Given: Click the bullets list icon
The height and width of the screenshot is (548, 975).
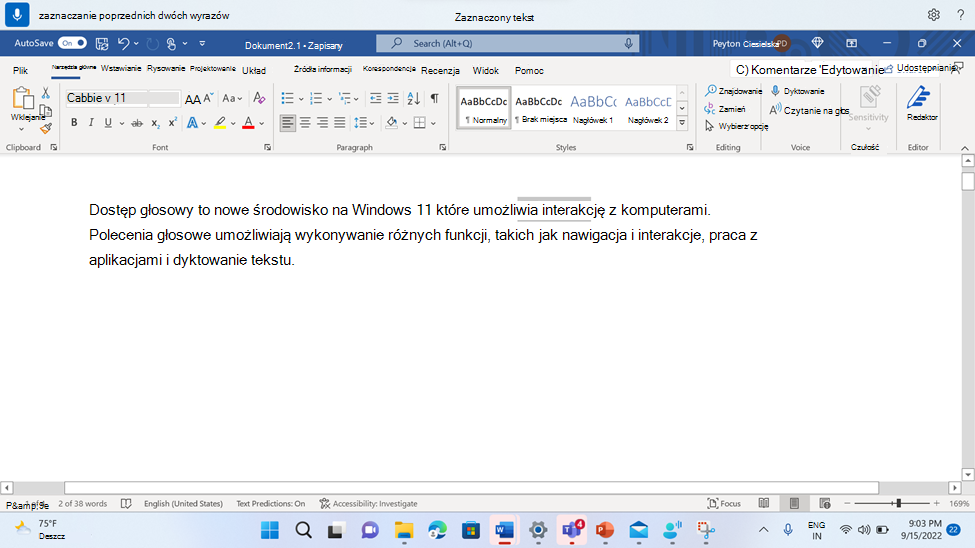Looking at the screenshot, I should pos(287,98).
